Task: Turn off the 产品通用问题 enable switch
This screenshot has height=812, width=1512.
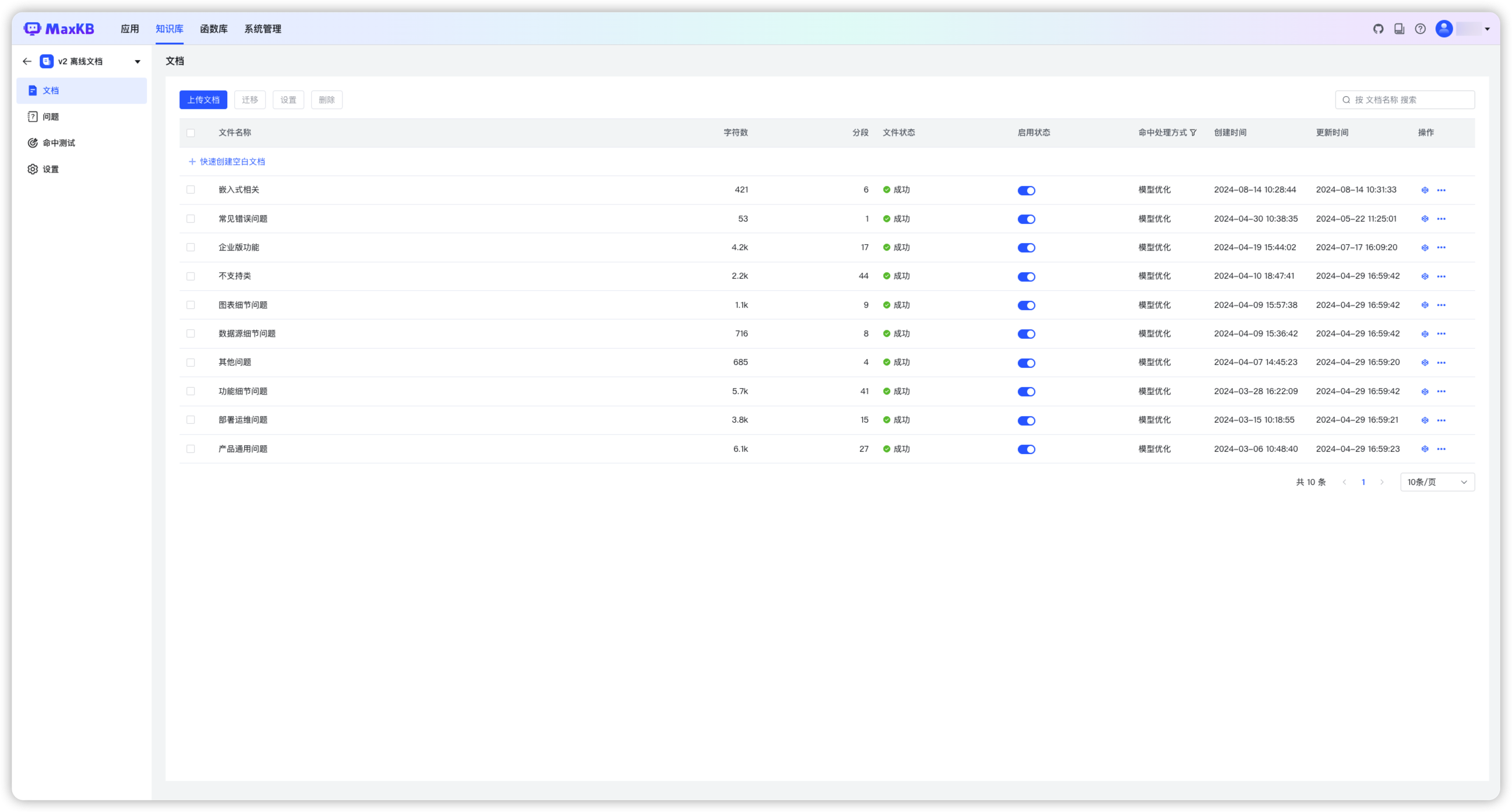Action: click(x=1026, y=449)
